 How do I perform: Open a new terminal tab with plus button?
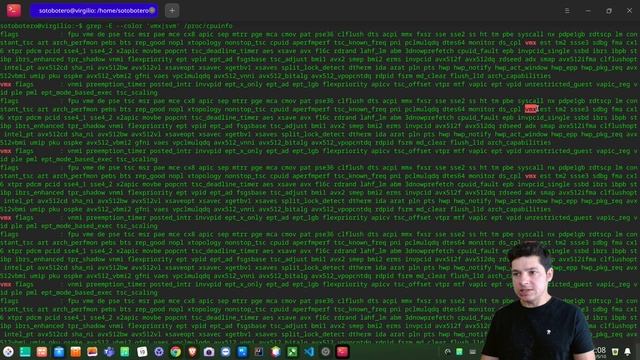172,11
